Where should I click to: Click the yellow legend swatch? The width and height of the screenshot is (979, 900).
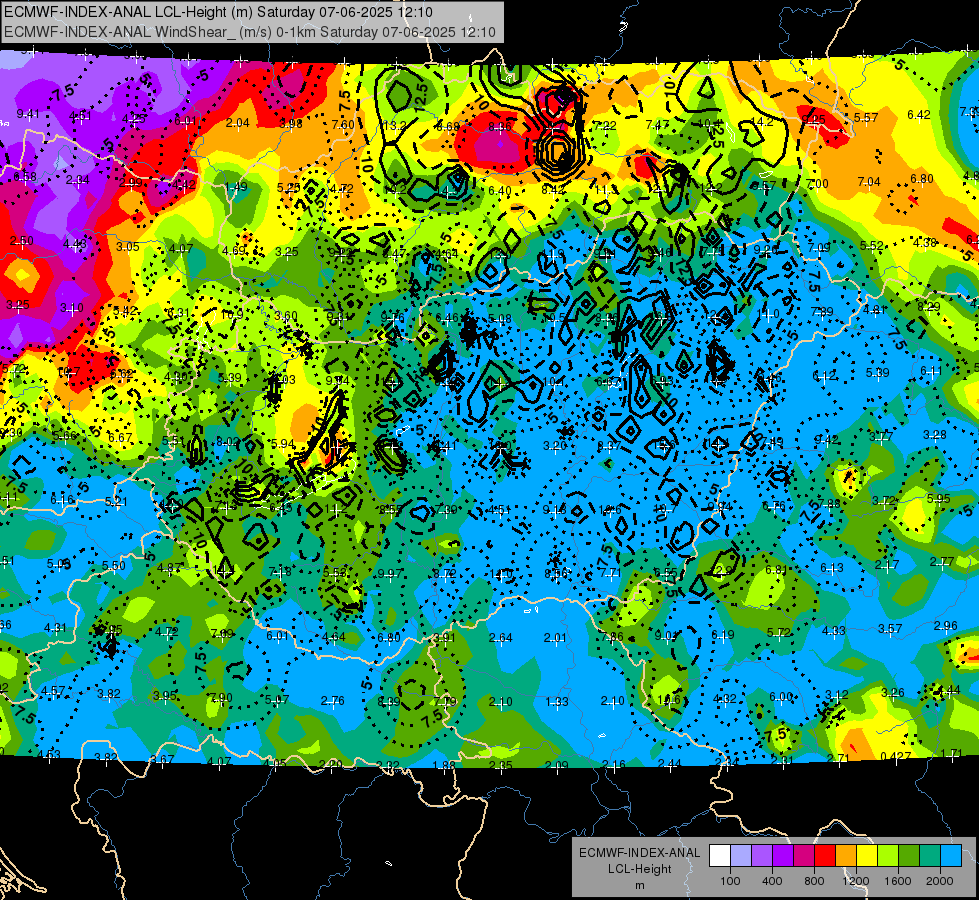coord(867,855)
